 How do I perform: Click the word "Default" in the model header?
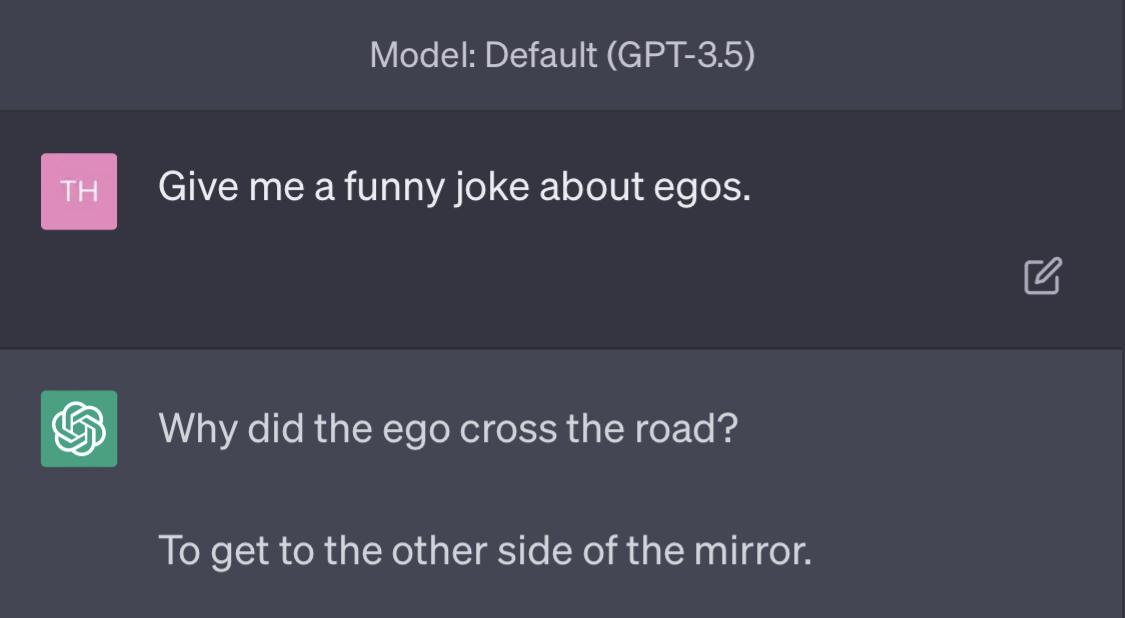coord(541,55)
